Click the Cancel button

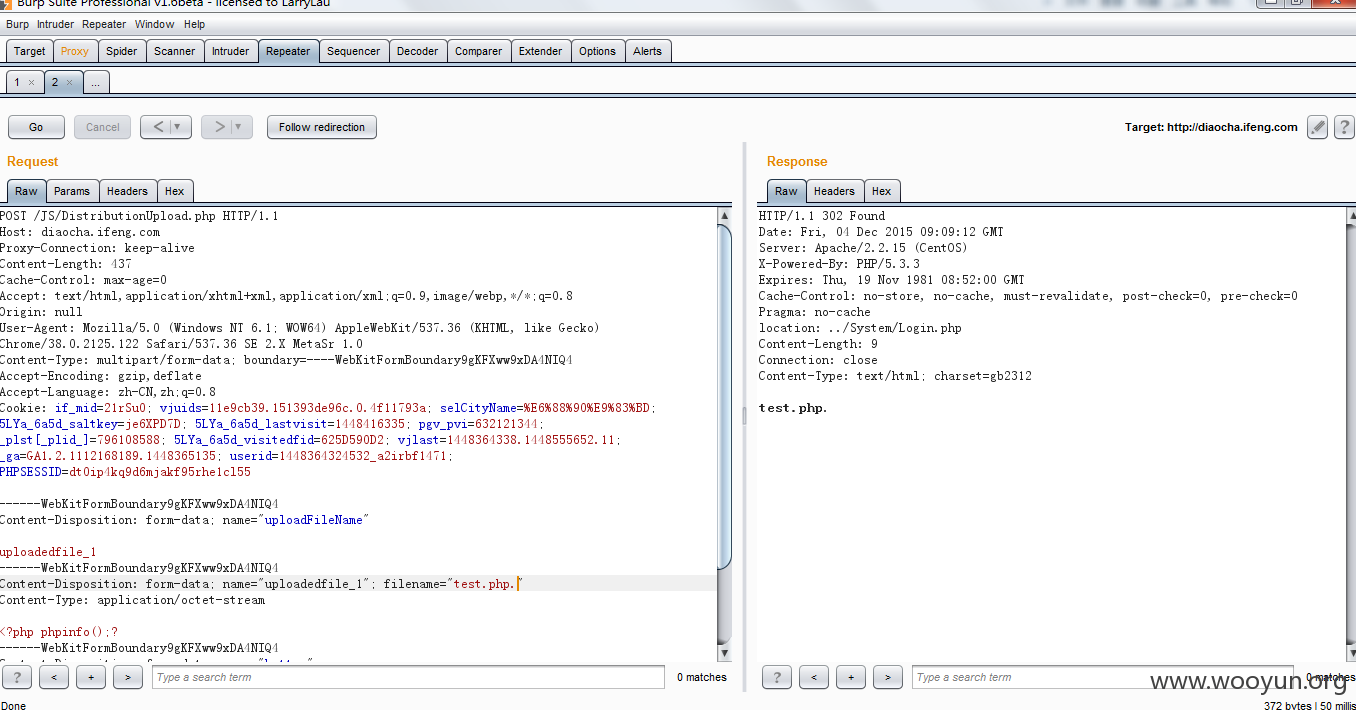pos(103,127)
